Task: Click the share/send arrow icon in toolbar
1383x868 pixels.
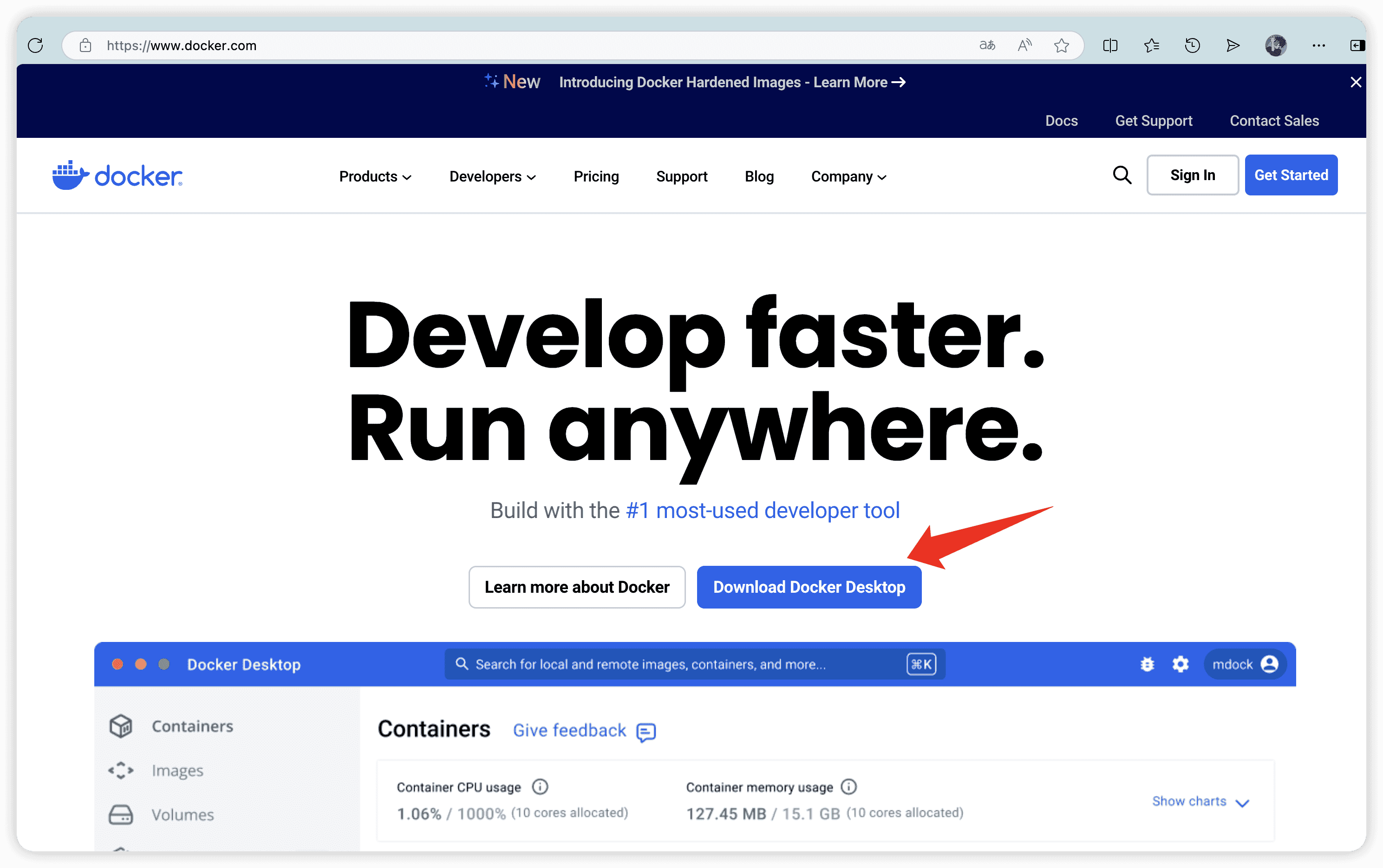Action: click(1233, 45)
